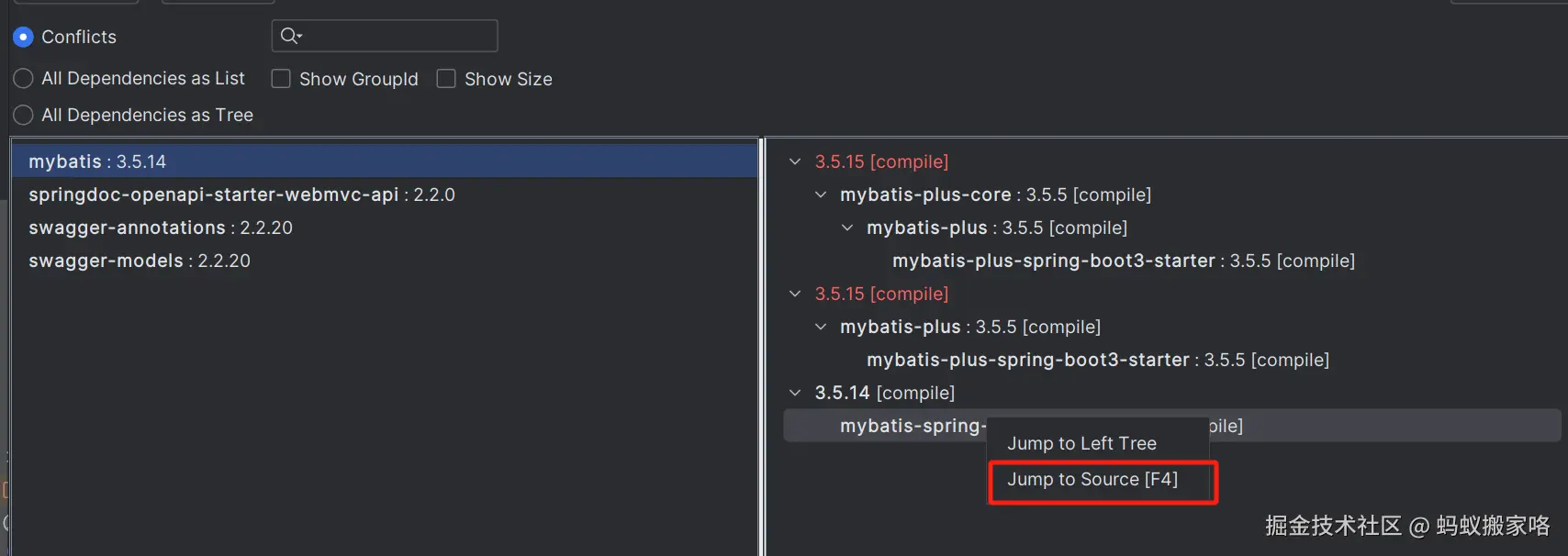Choose Jump to Source [F4]
The image size is (1568, 556).
click(x=1092, y=480)
